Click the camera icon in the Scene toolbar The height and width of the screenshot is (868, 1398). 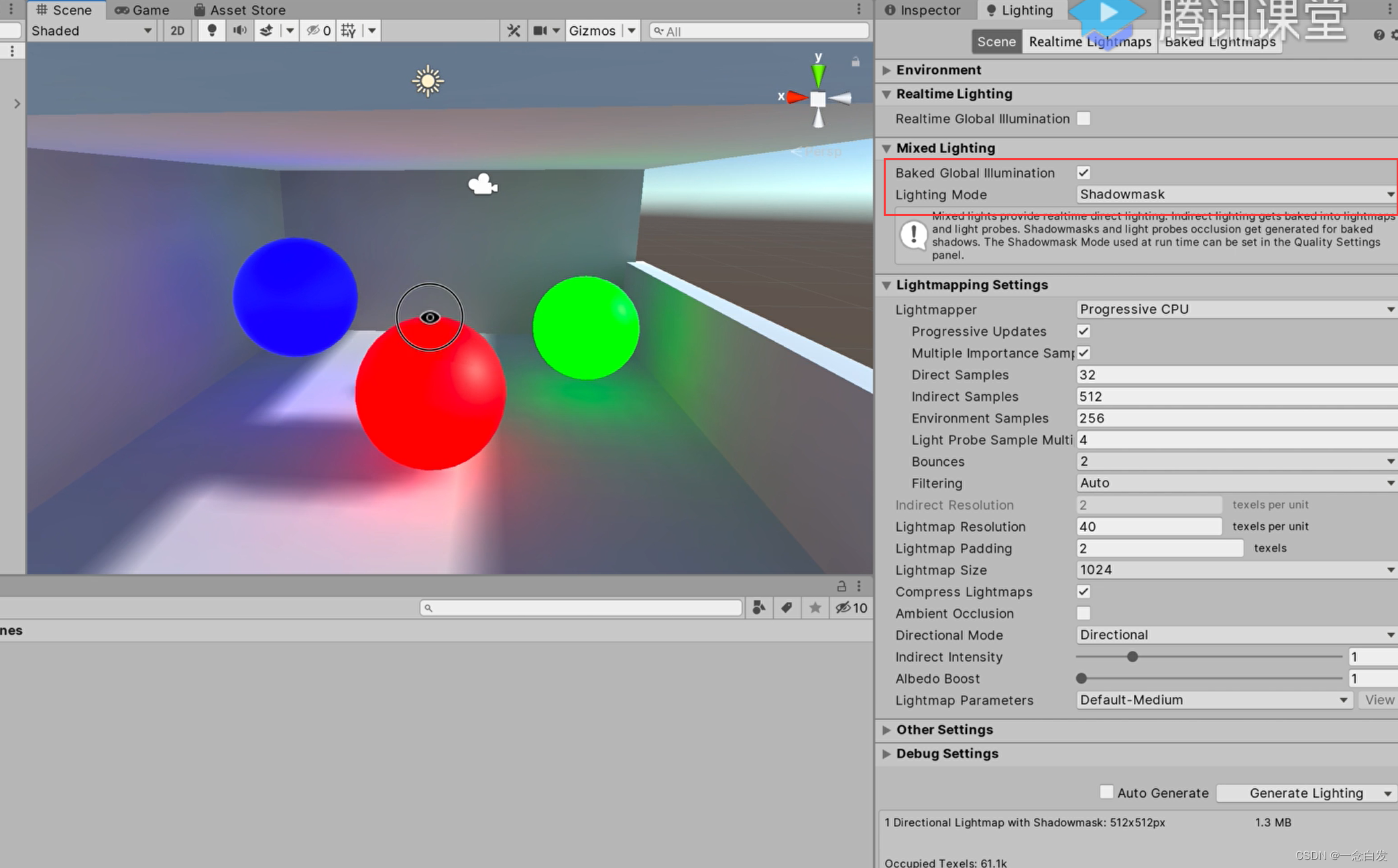[x=540, y=30]
